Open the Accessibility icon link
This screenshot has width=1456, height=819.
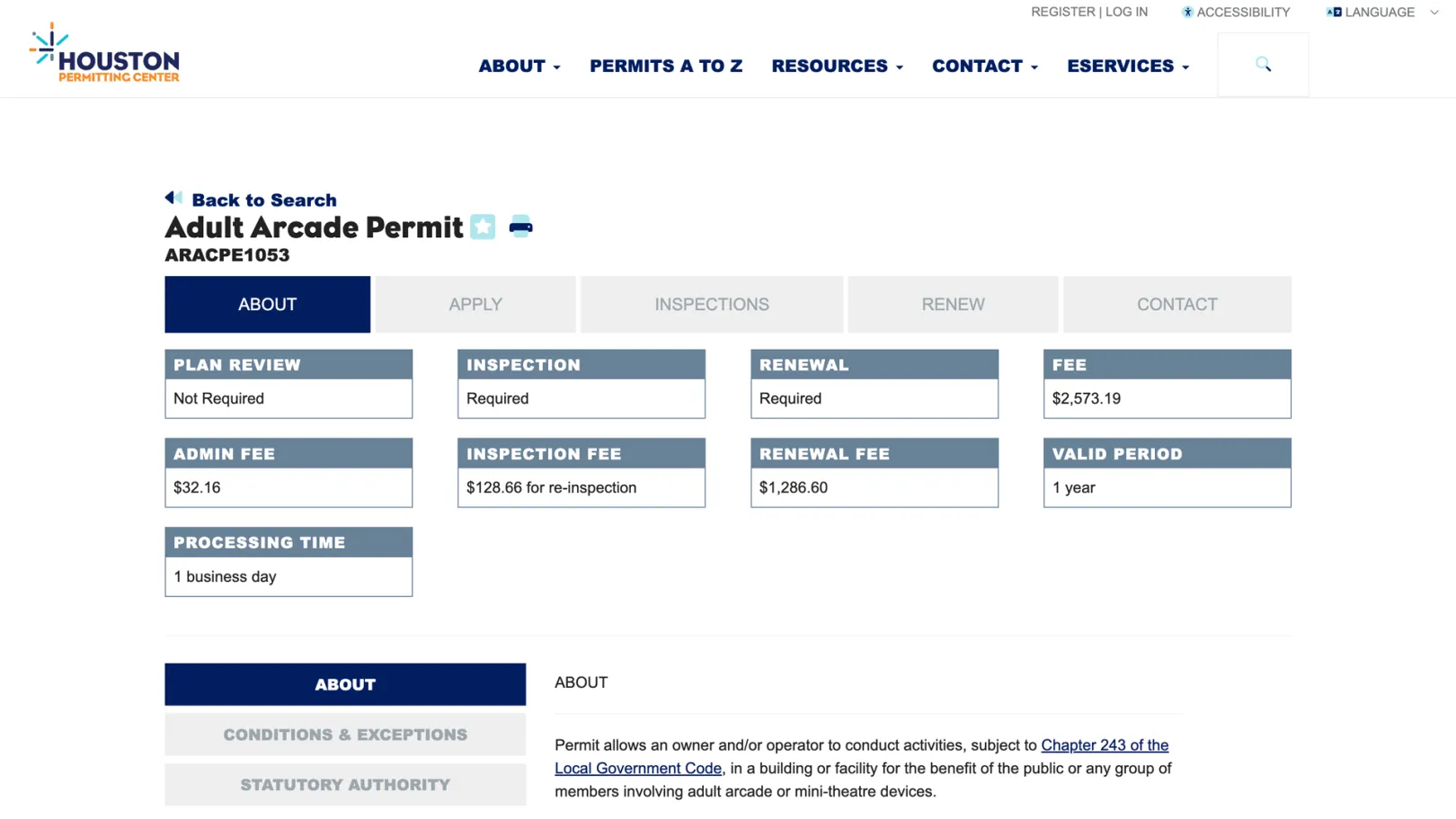point(1186,13)
